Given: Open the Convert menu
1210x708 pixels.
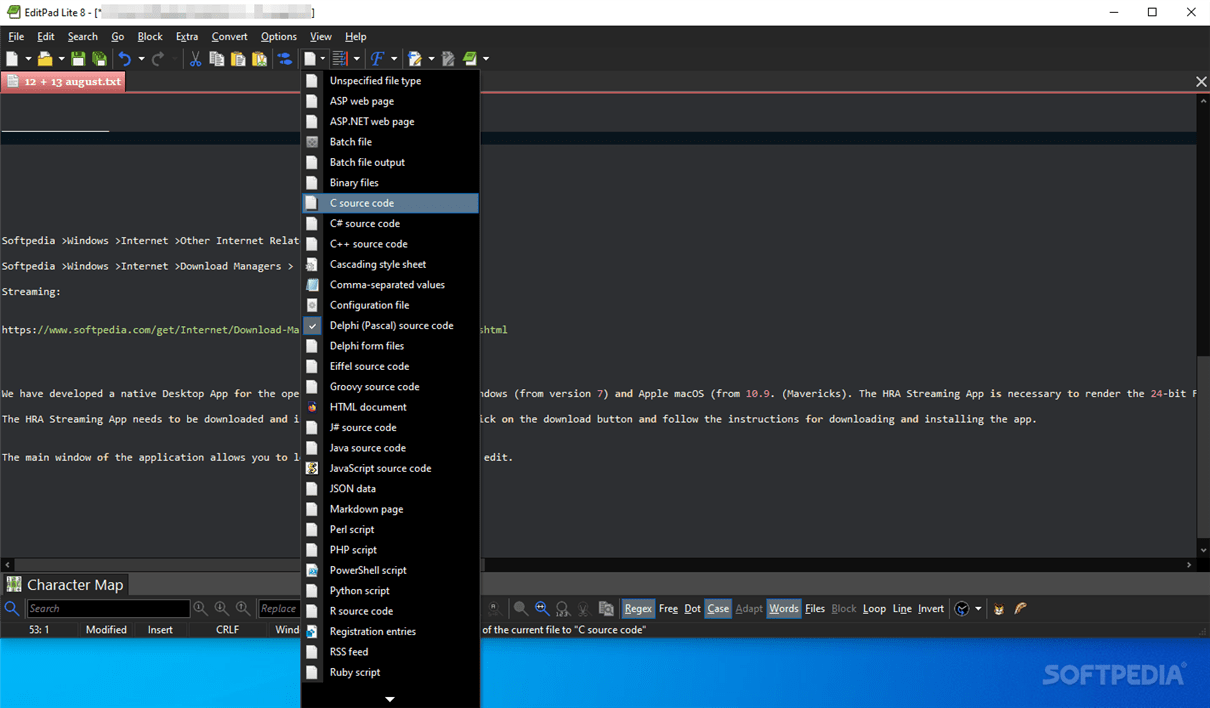Looking at the screenshot, I should (229, 36).
